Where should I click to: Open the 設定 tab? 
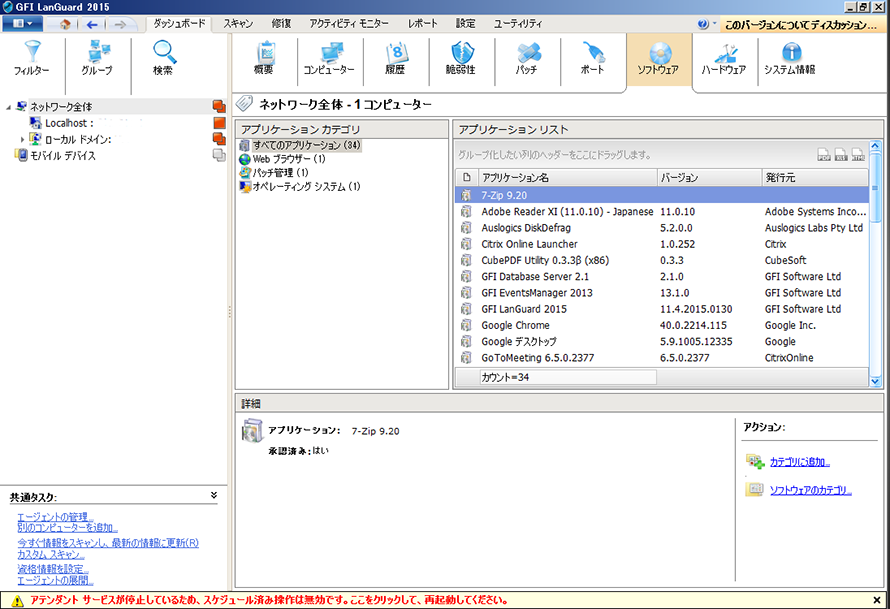(465, 24)
